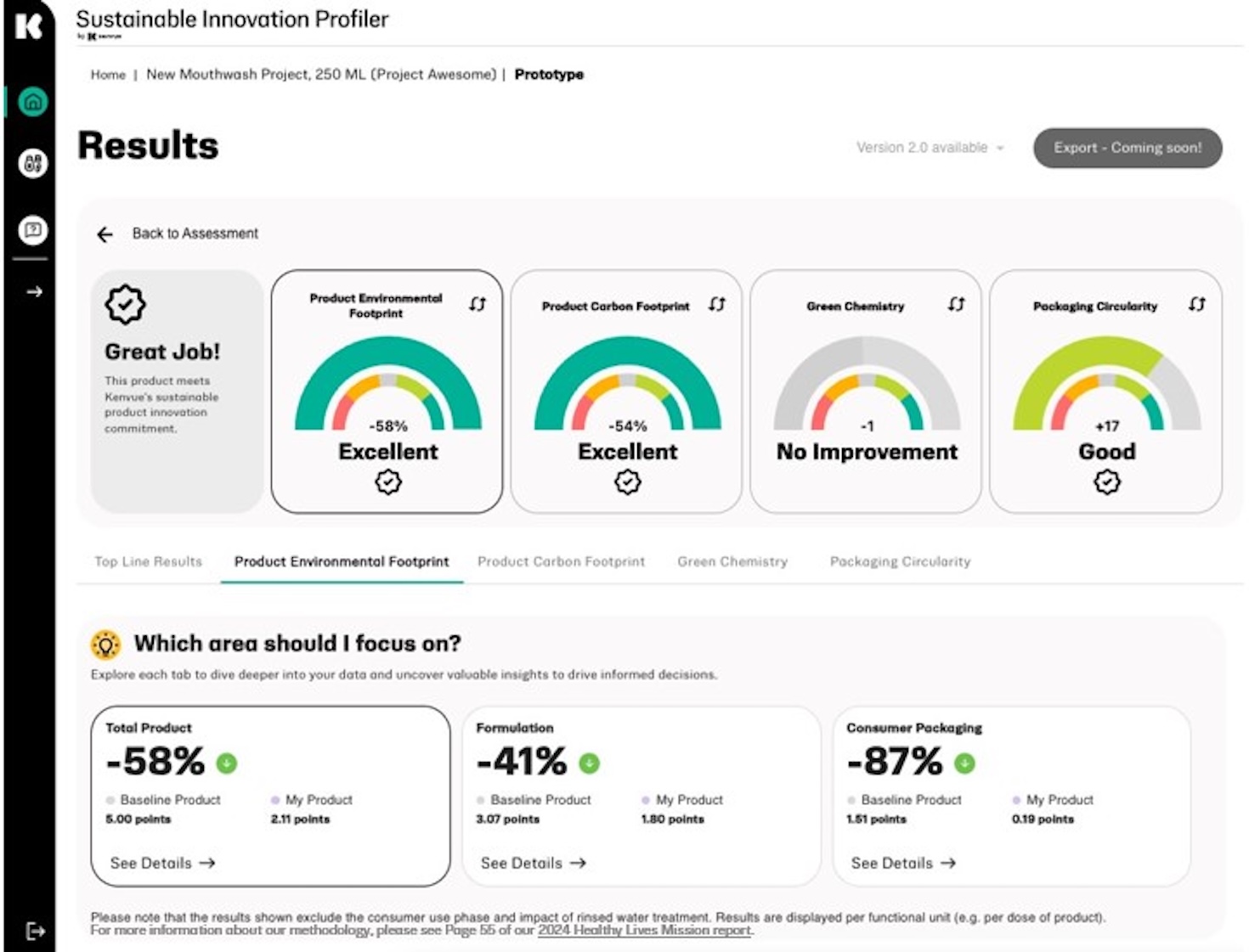Switch to the Product Carbon Footprint tab
The image size is (1249, 952).
pyautogui.click(x=562, y=561)
